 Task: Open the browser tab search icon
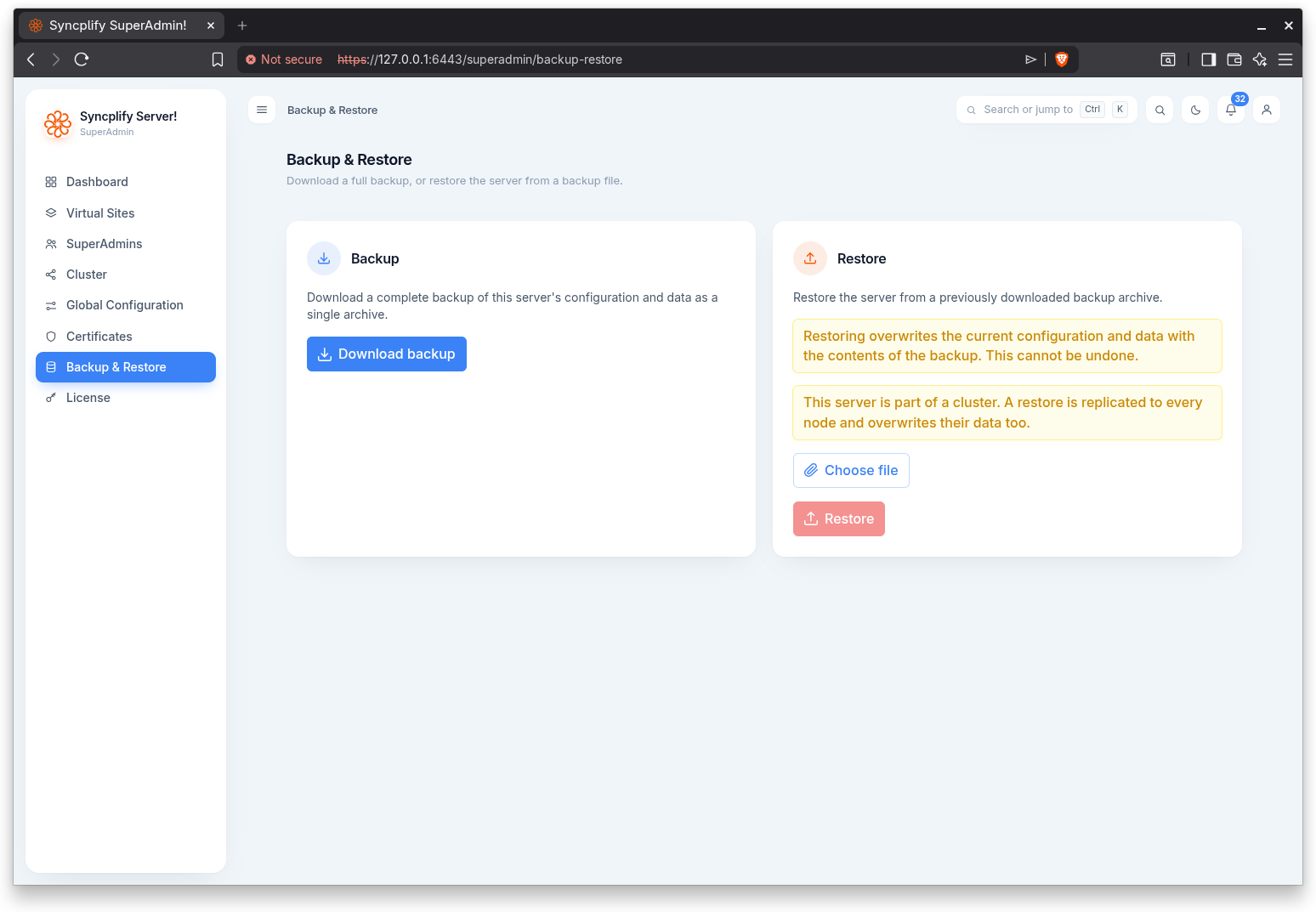click(1168, 59)
